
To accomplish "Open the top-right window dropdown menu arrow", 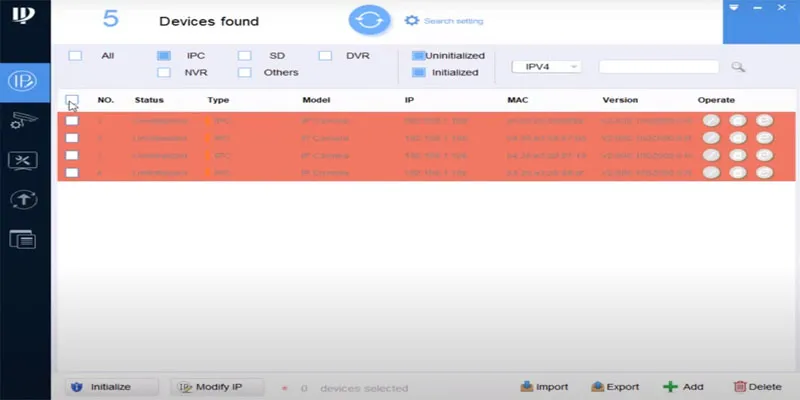I will [x=734, y=8].
